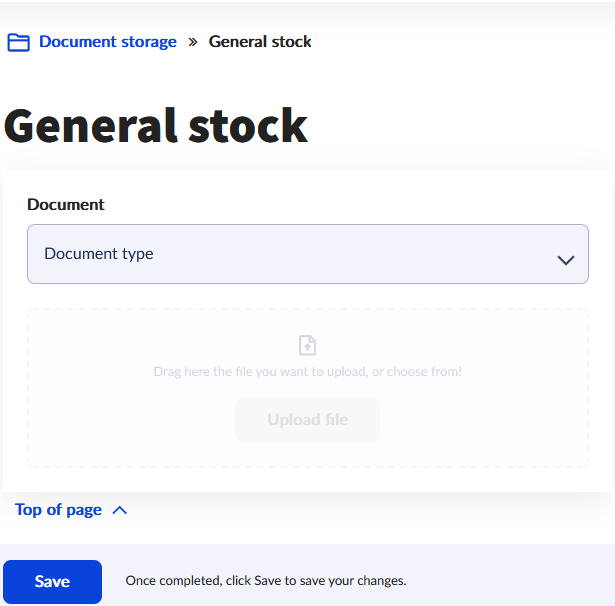Image resolution: width=615 pixels, height=606 pixels.
Task: Expand the Document type chevron arrow
Action: pos(566,260)
